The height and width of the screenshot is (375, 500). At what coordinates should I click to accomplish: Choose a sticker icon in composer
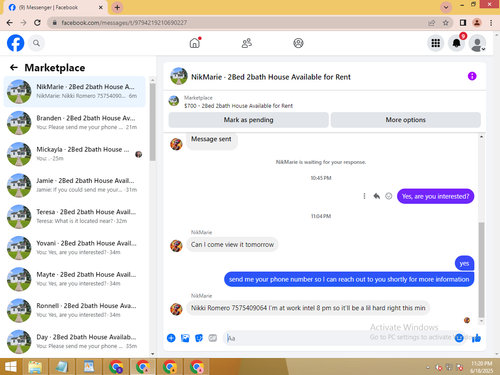(199, 338)
